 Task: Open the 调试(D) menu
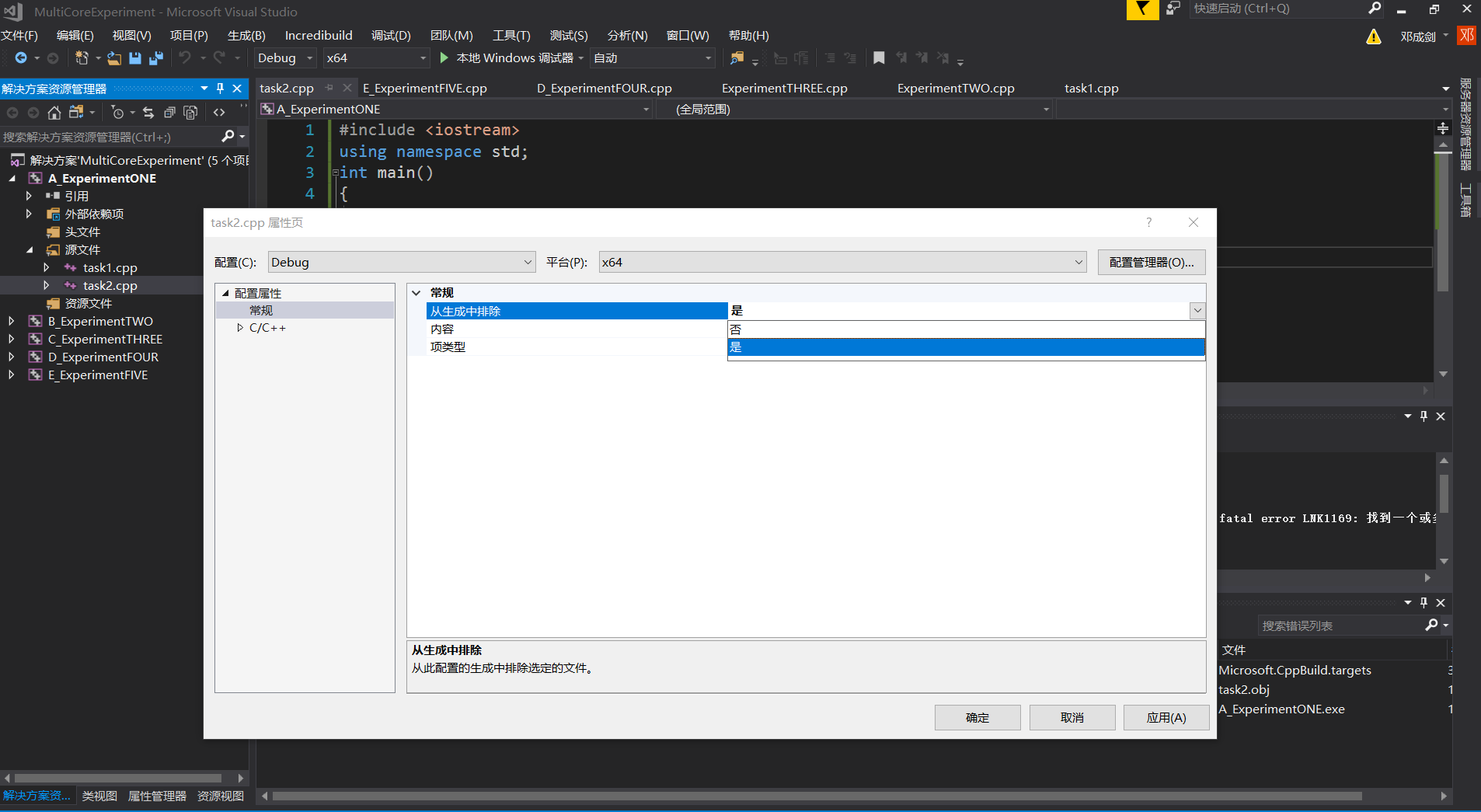[x=391, y=36]
